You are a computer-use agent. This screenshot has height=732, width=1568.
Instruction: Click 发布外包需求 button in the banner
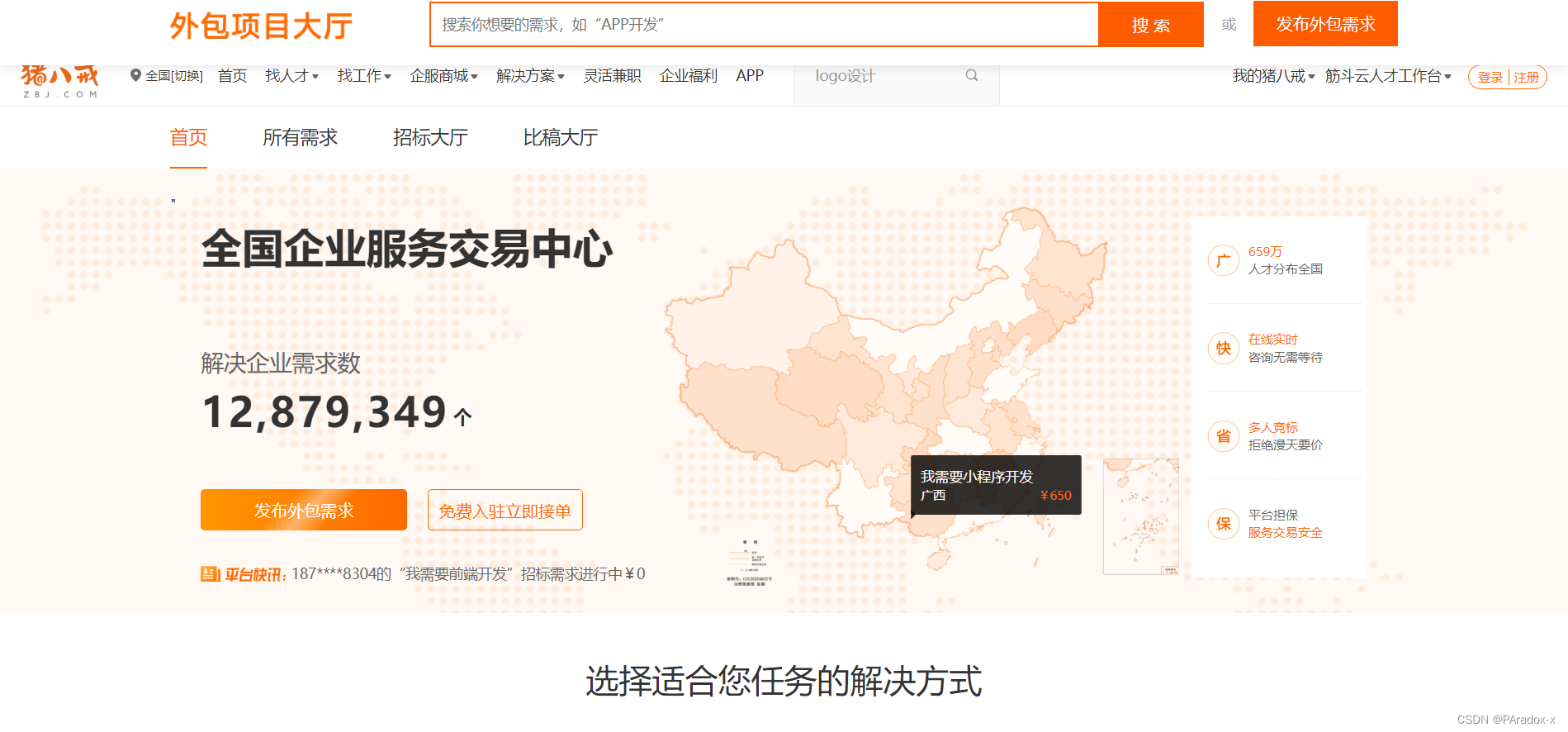coord(304,510)
